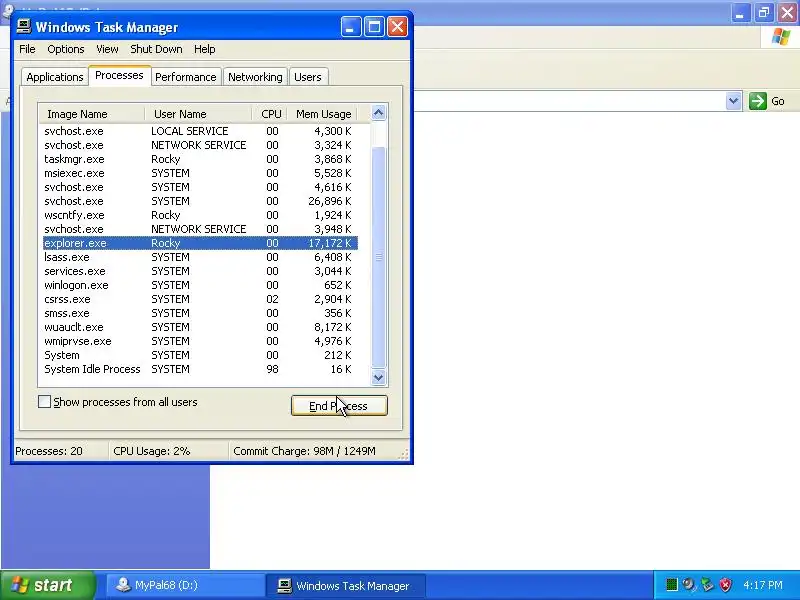This screenshot has width=800, height=600.
Task: Open the View menu
Action: pyautogui.click(x=107, y=49)
